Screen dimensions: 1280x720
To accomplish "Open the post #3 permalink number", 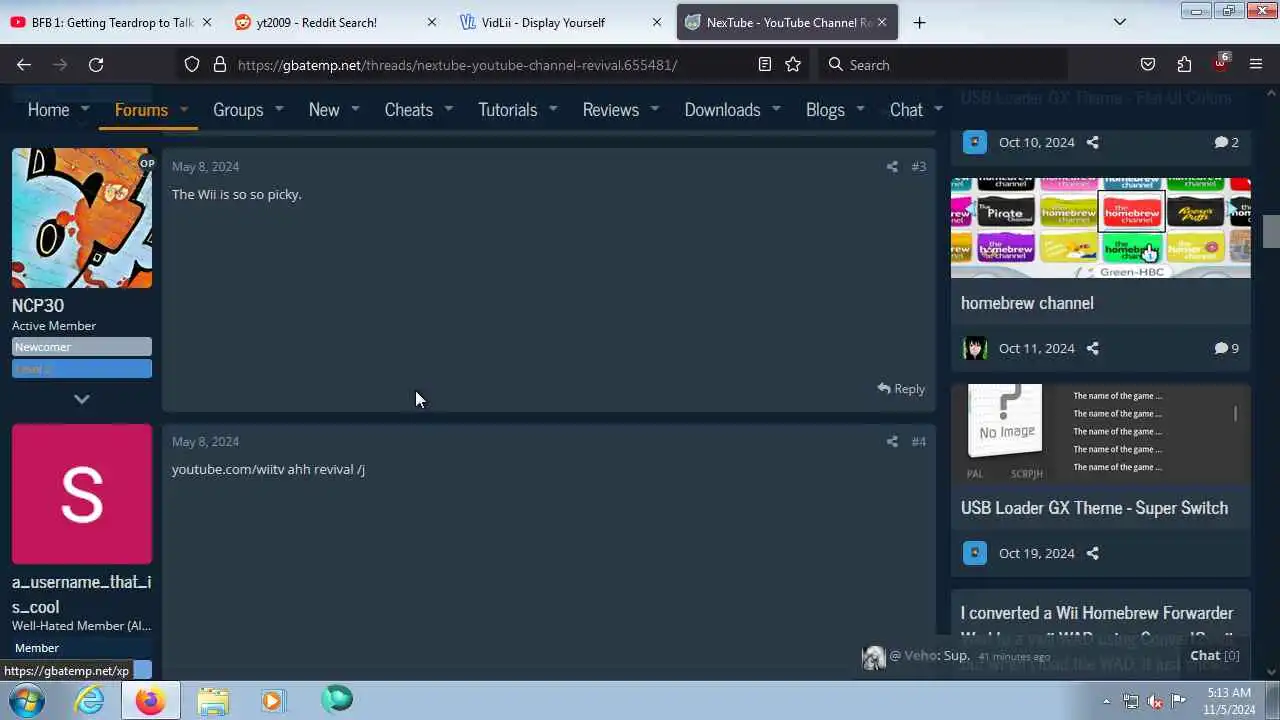I will [x=918, y=166].
